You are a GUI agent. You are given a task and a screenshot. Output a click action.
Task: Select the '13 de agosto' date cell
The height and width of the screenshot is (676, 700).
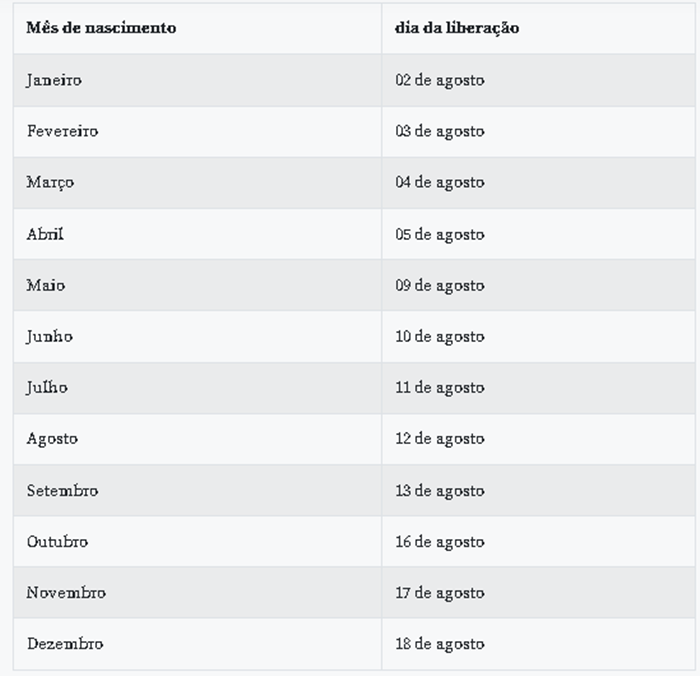pos(440,491)
